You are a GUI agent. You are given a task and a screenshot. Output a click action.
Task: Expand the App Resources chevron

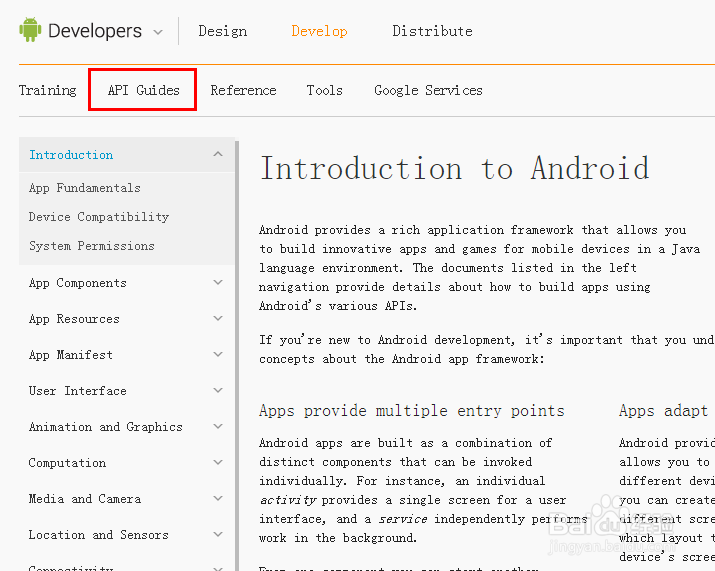tap(218, 318)
